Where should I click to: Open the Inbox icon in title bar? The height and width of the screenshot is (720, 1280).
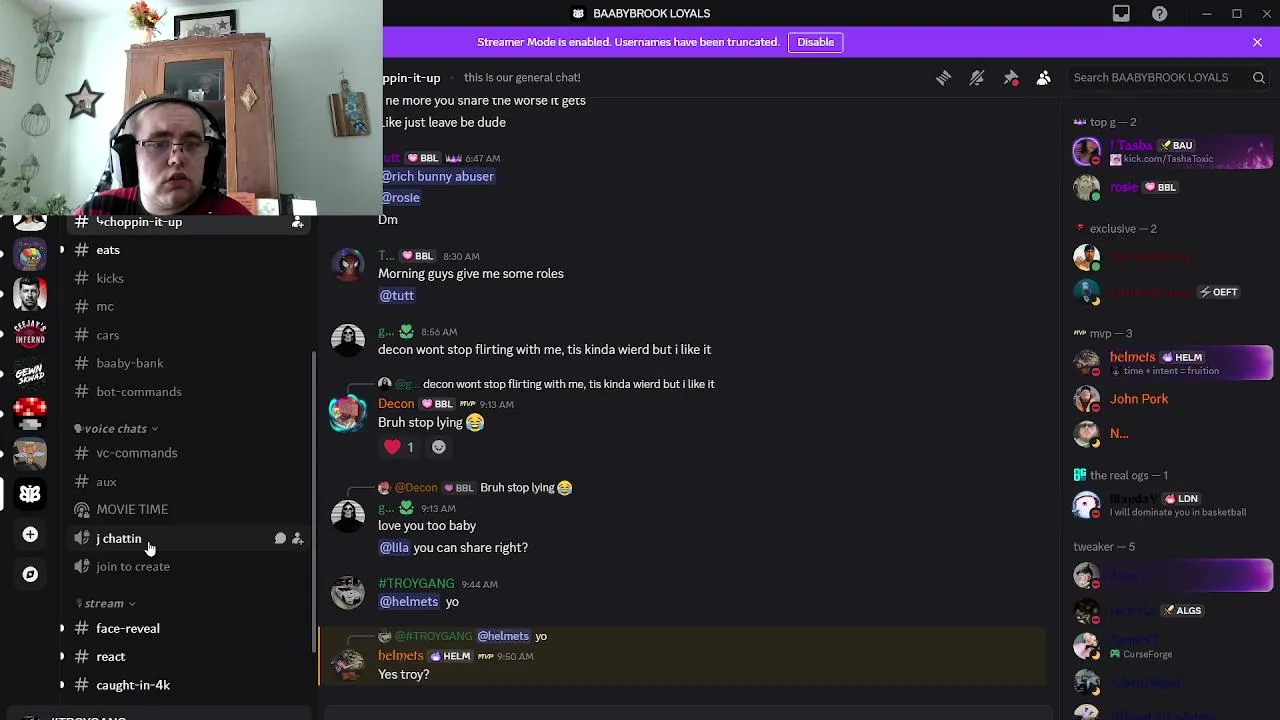pyautogui.click(x=1121, y=14)
